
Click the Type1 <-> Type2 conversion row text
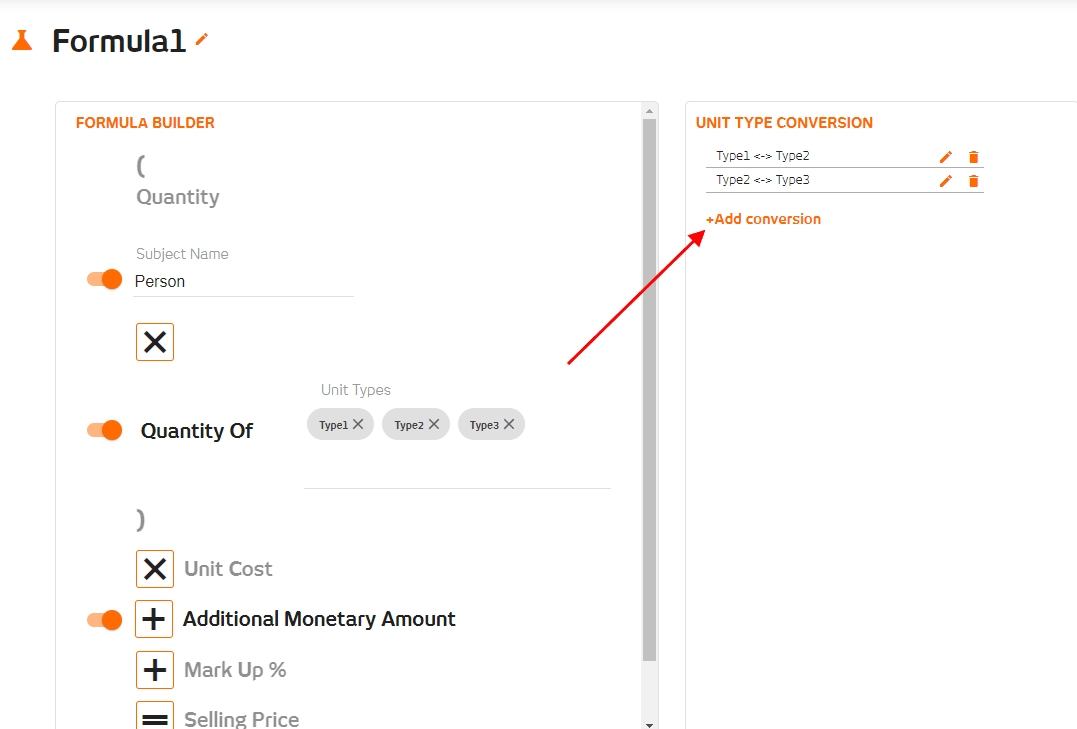(762, 156)
